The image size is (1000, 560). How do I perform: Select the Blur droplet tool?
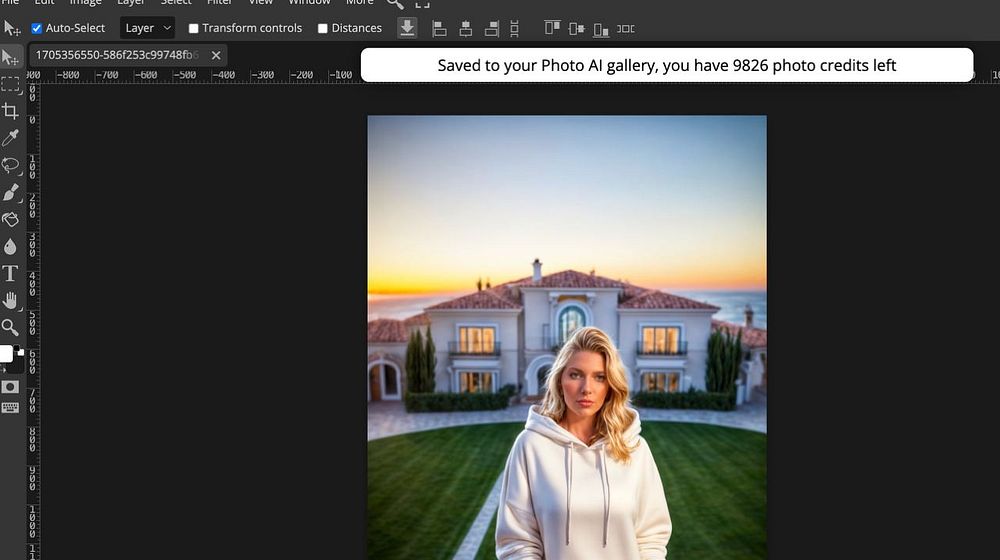coord(11,246)
